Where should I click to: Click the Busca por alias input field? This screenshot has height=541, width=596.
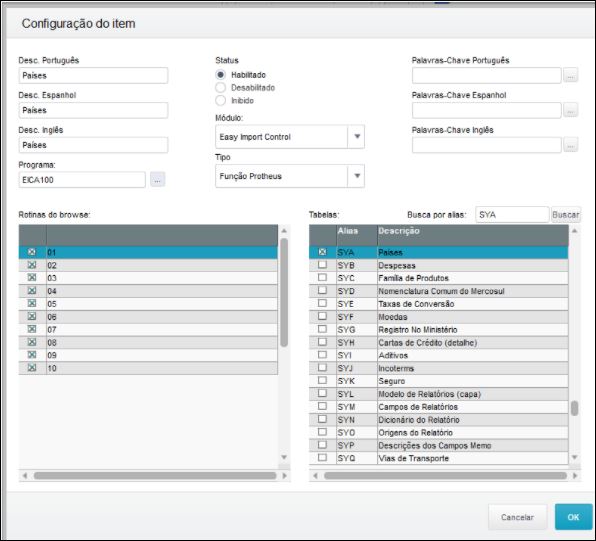click(x=512, y=215)
